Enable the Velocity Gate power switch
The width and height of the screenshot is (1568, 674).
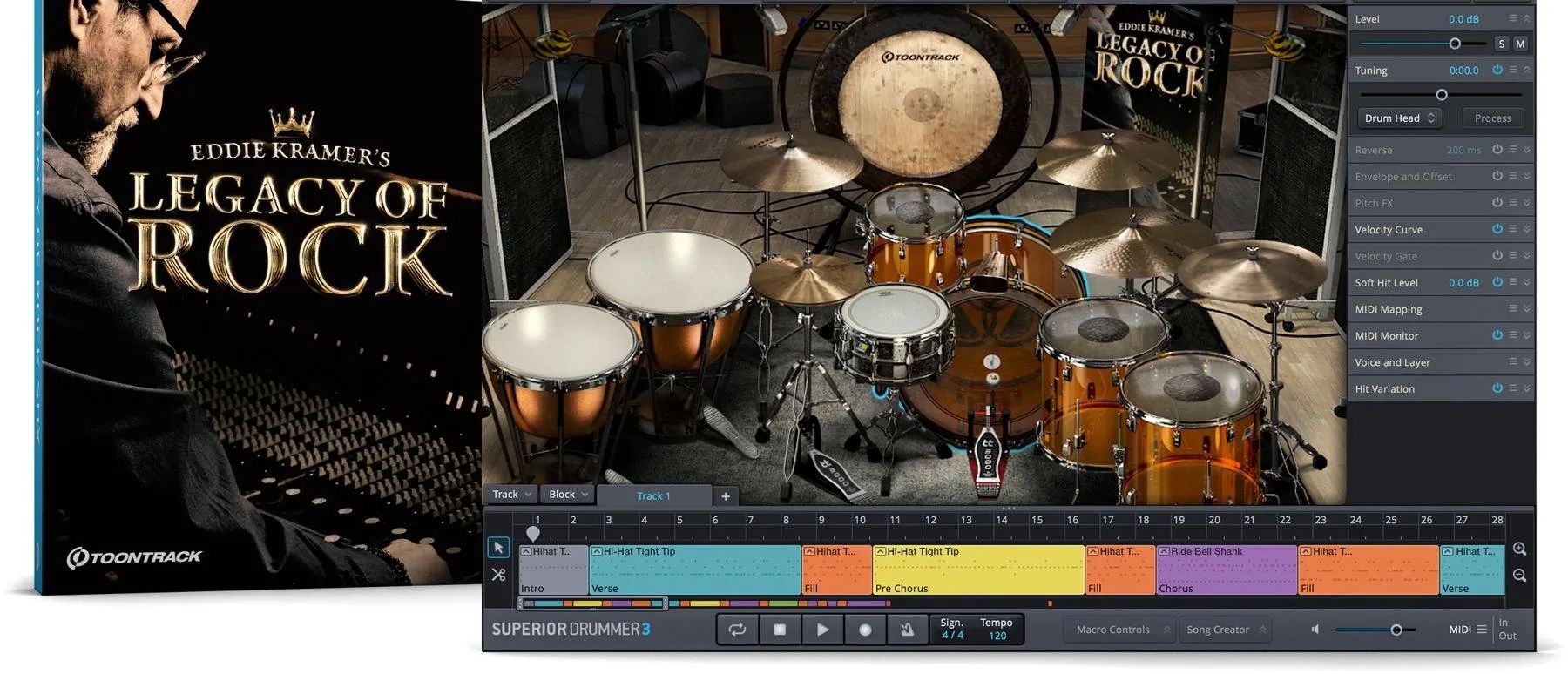click(x=1497, y=255)
